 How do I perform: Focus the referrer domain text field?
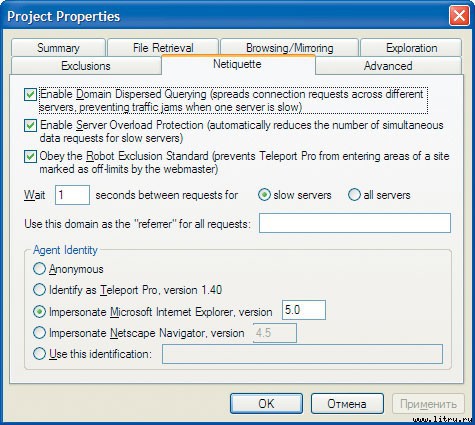(355, 223)
